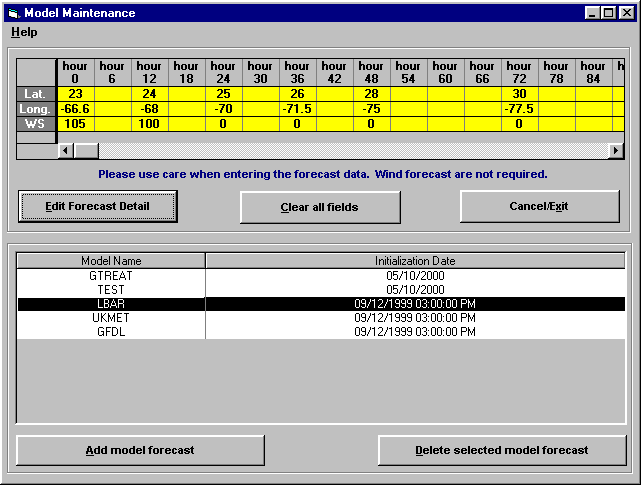Screen dimensions: 641x485
Task: Select the GTREAT model row
Action: pyautogui.click(x=111, y=275)
